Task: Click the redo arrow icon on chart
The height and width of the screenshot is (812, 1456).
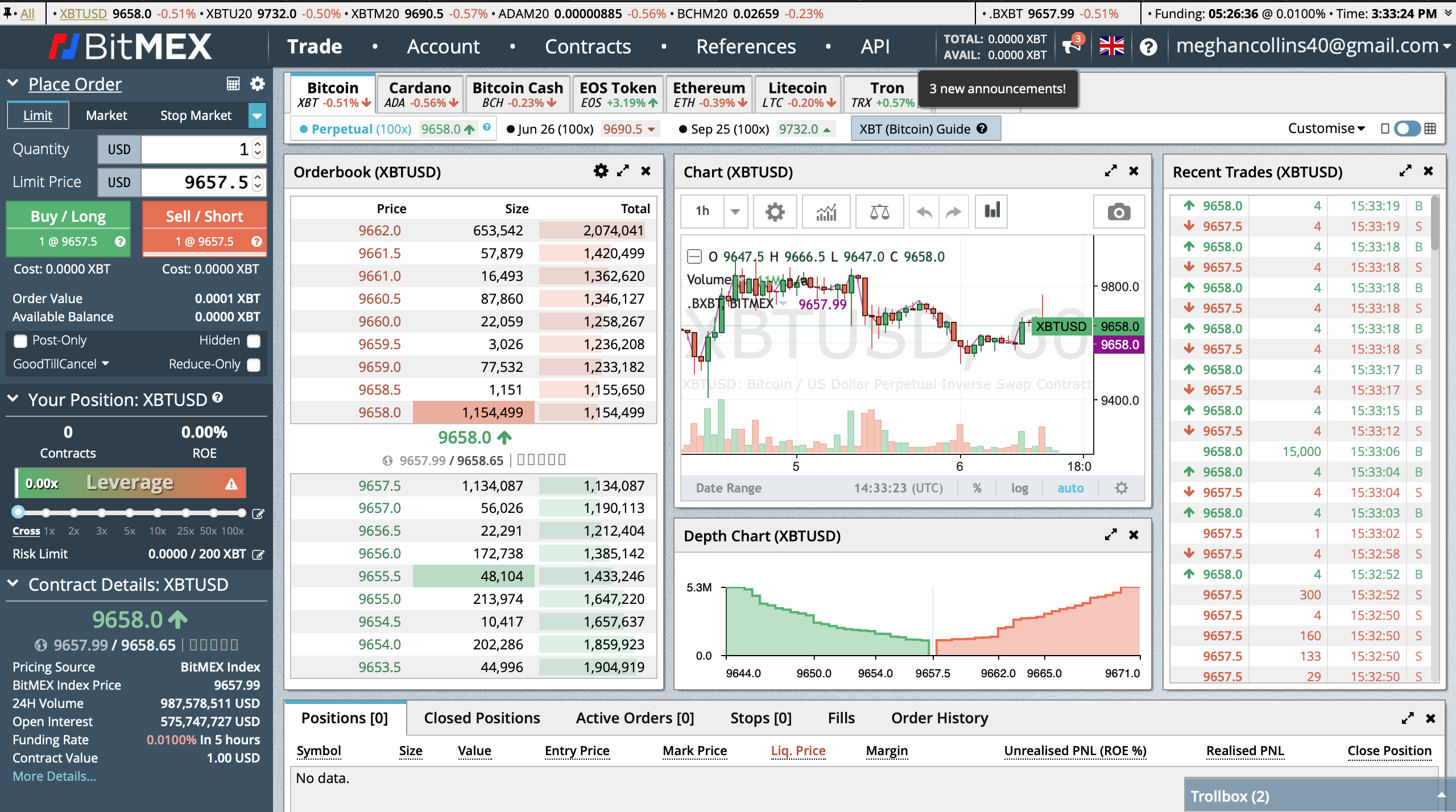Action: click(x=952, y=212)
